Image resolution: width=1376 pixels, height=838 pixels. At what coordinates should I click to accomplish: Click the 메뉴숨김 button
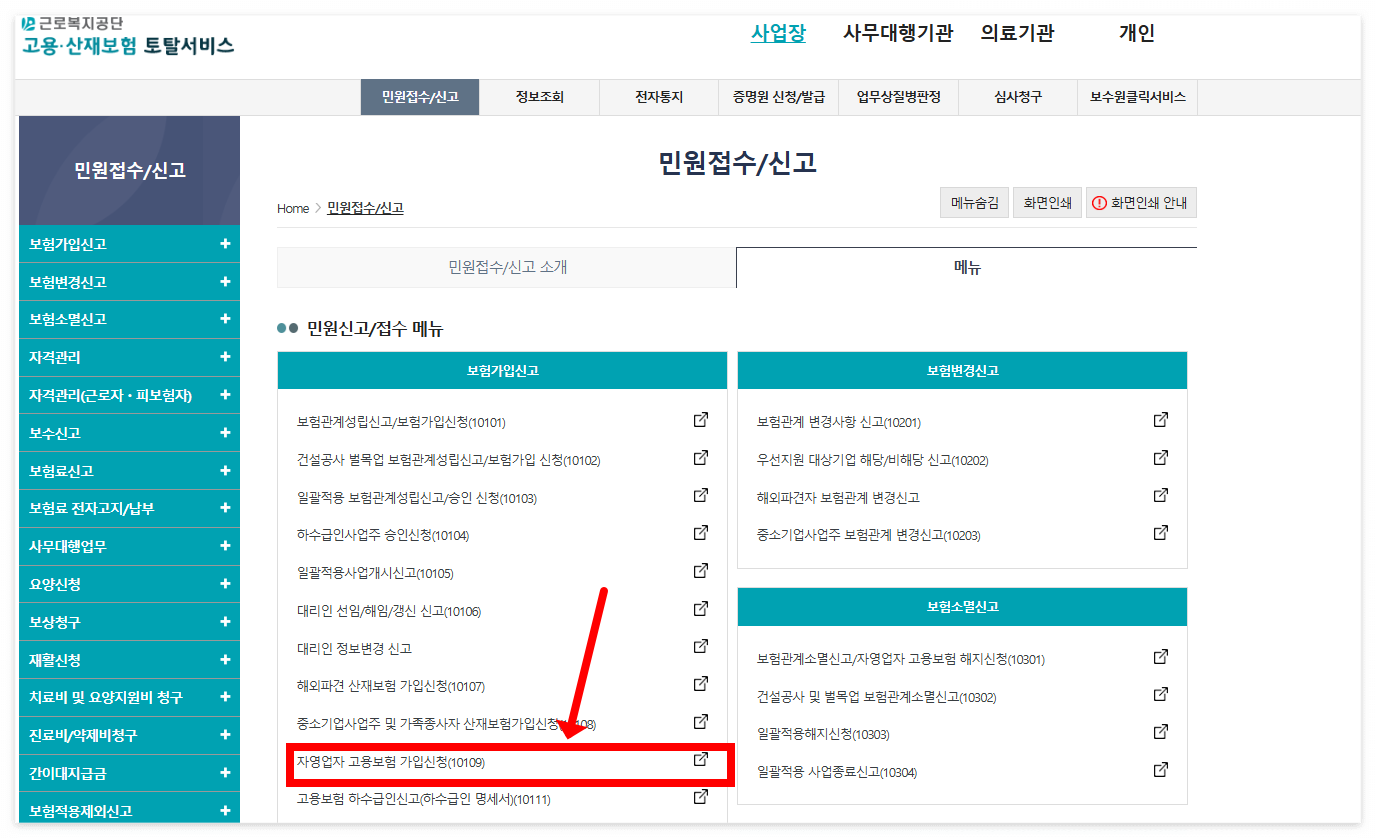973,202
